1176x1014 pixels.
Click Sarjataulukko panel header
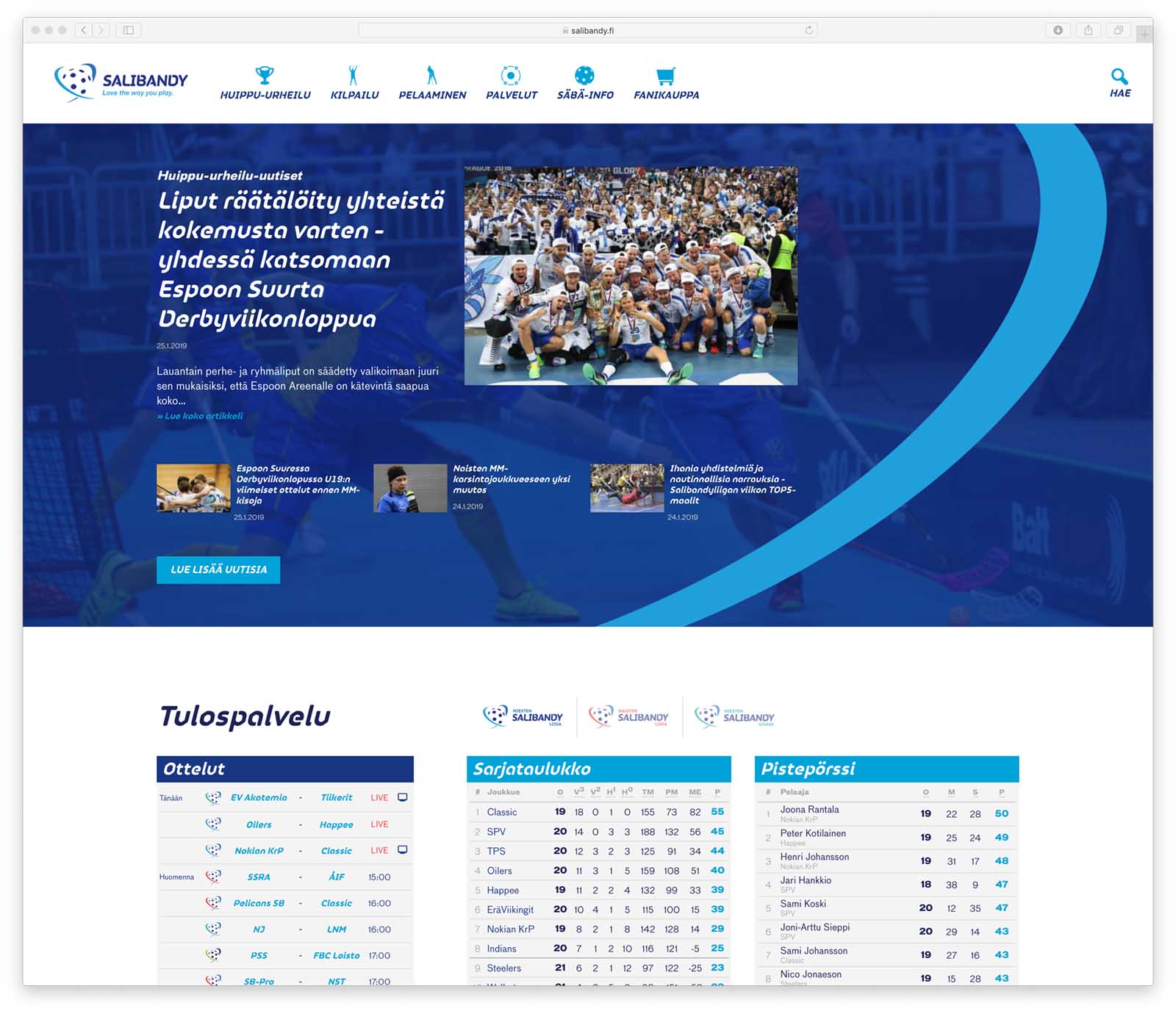pyautogui.click(x=599, y=769)
